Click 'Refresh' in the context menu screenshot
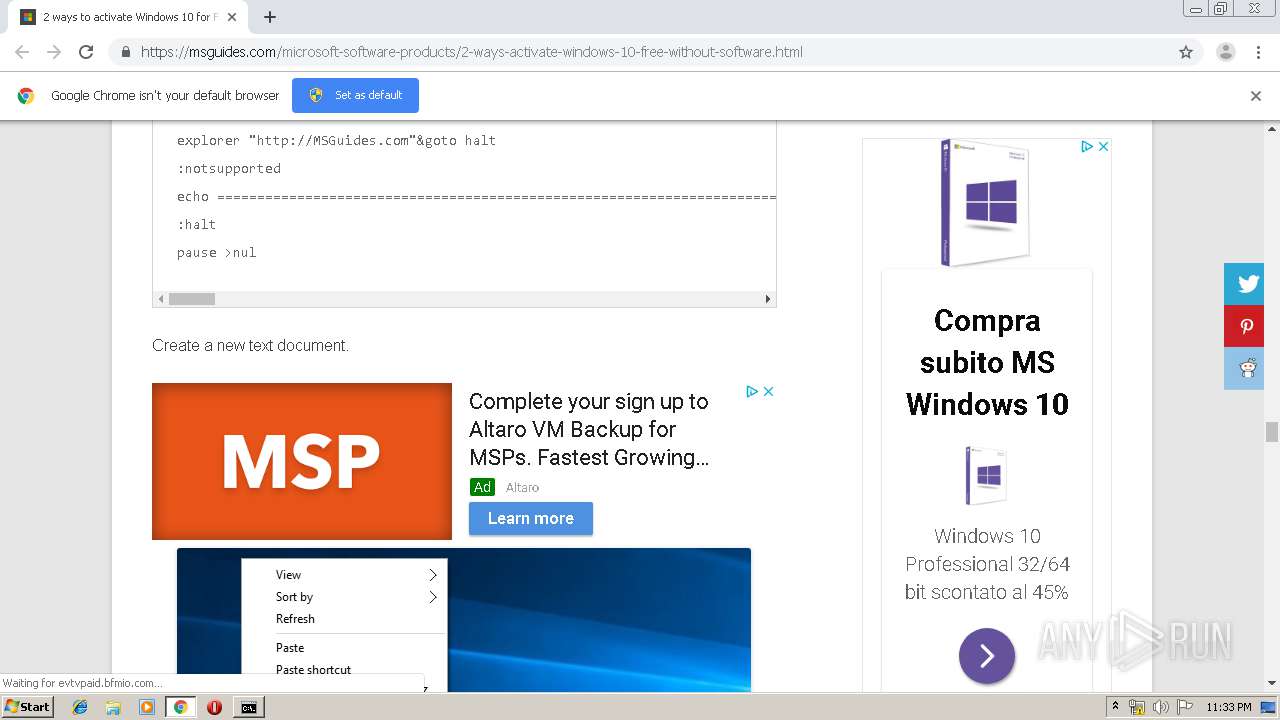This screenshot has width=1280, height=720. click(295, 619)
